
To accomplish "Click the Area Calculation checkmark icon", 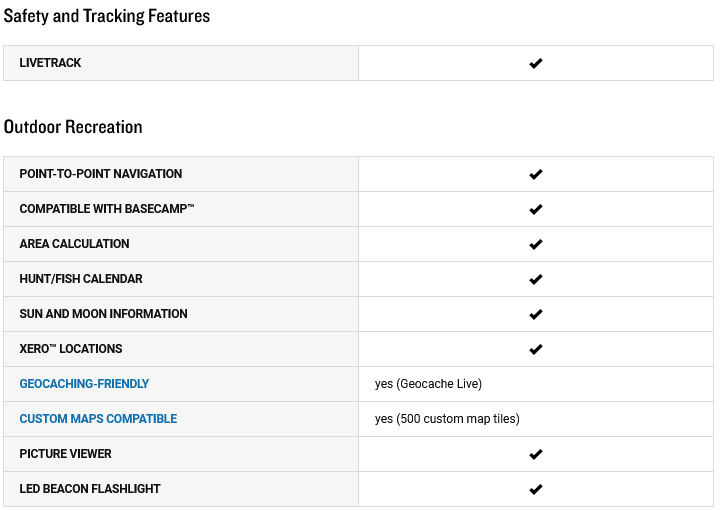I will pyautogui.click(x=535, y=244).
